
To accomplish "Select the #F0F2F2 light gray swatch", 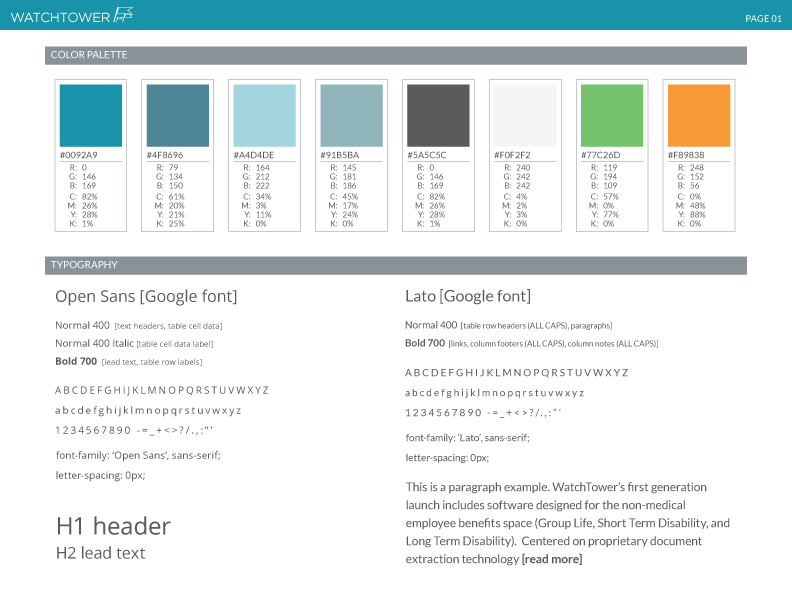I will (525, 116).
